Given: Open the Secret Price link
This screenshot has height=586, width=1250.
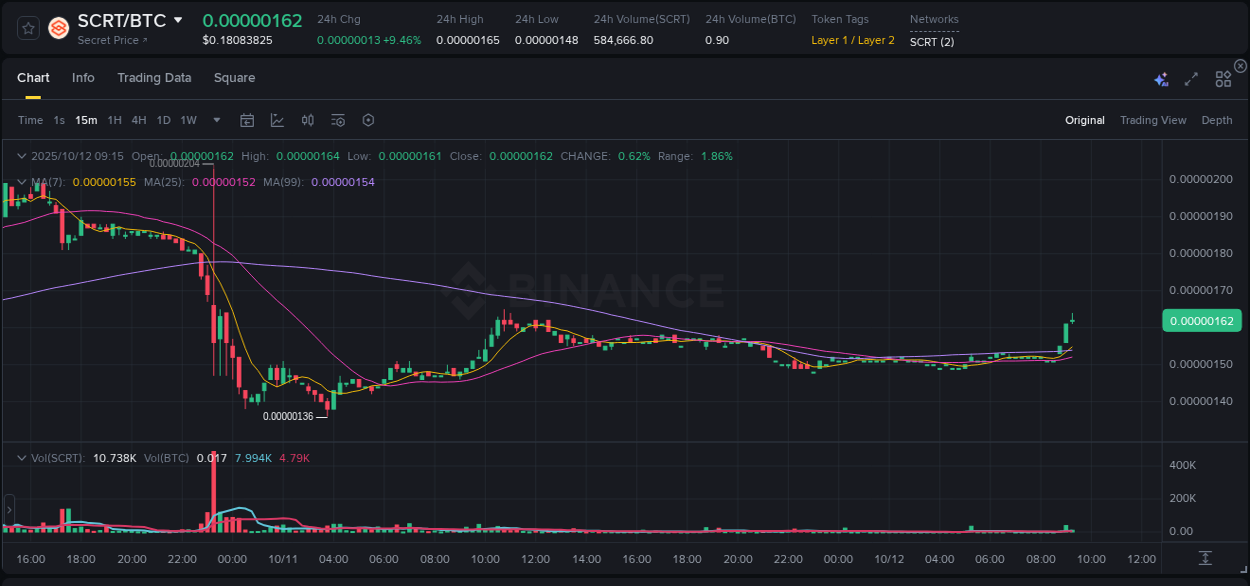Looking at the screenshot, I should tap(110, 40).
